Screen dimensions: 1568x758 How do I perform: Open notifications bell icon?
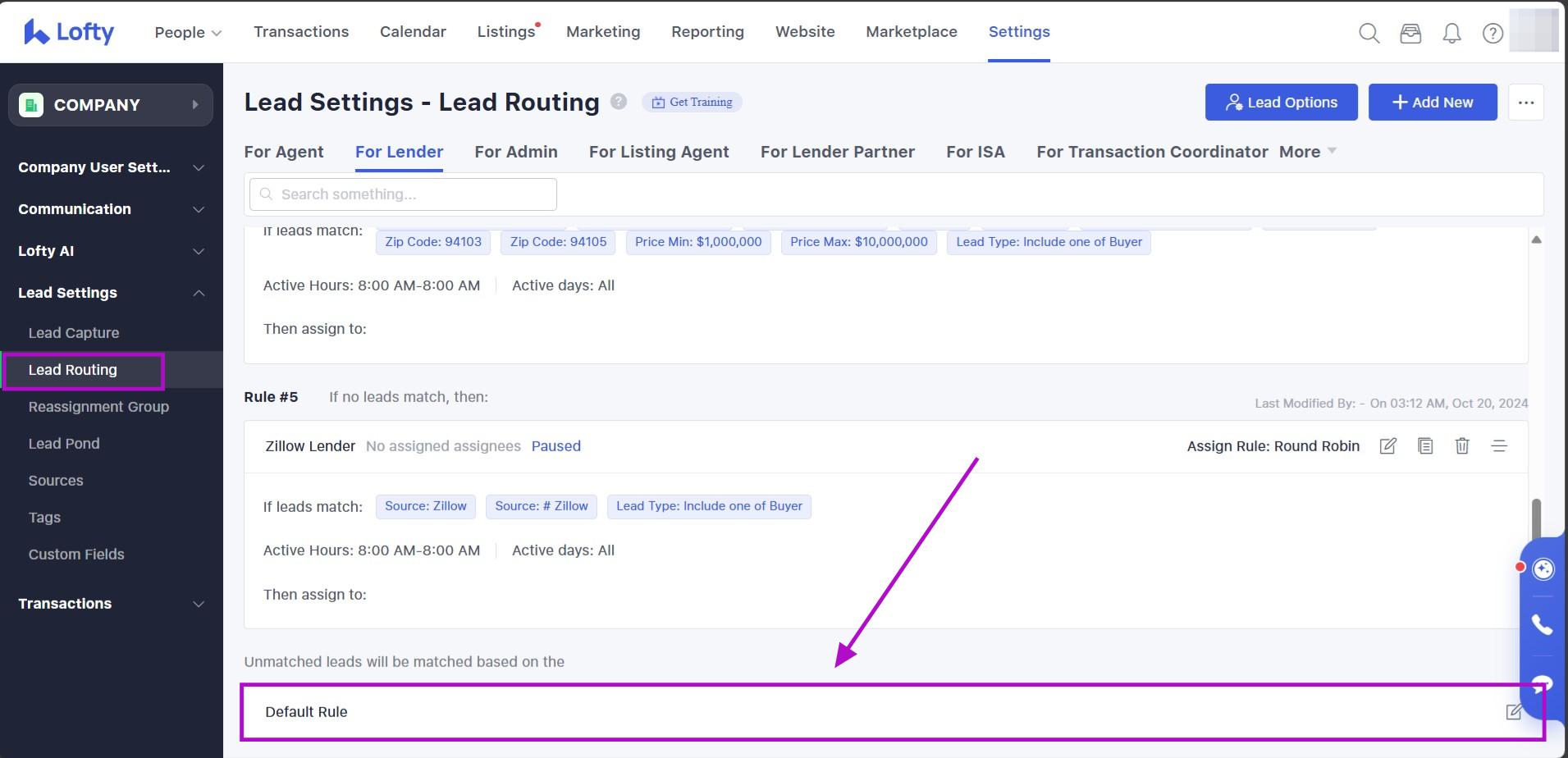click(x=1451, y=33)
